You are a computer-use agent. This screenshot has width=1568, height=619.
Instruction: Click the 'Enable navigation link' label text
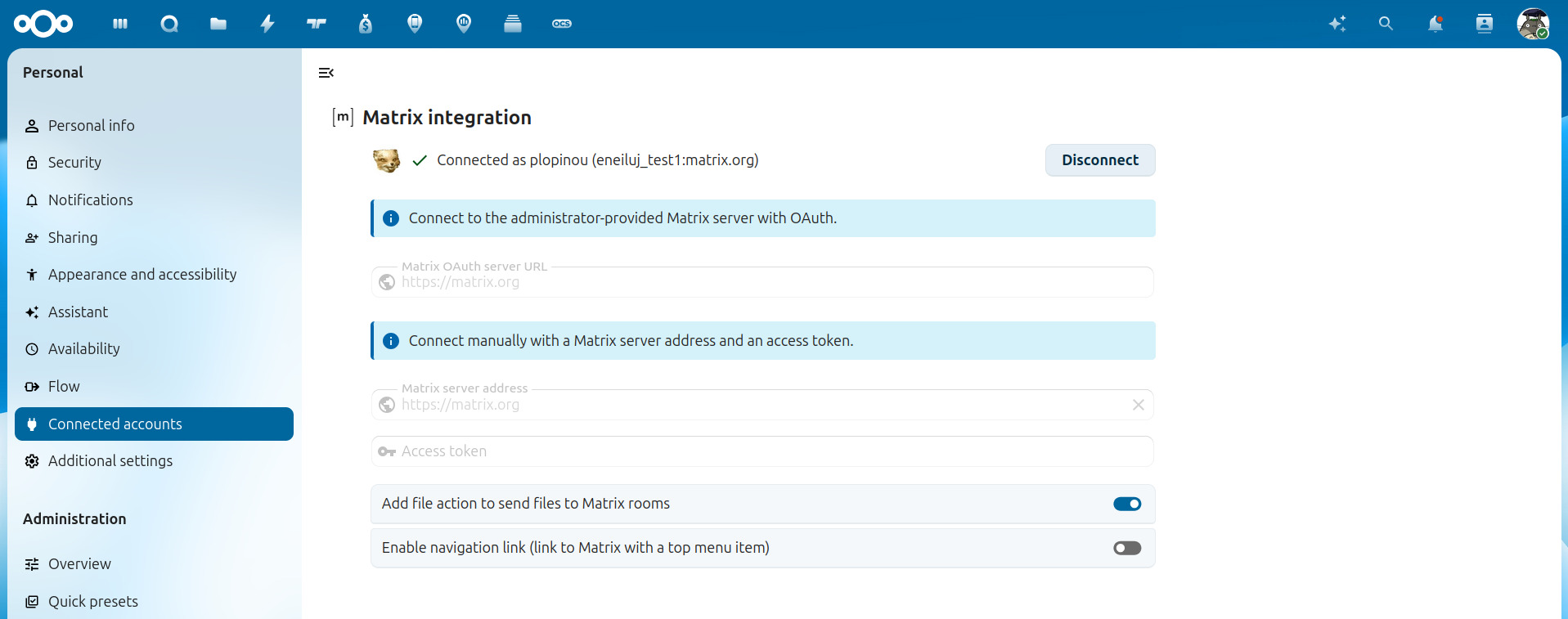tap(576, 548)
